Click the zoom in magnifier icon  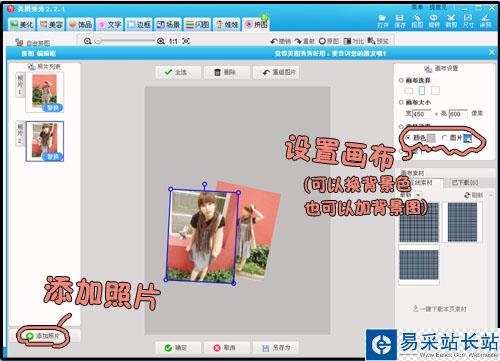[x=161, y=41]
